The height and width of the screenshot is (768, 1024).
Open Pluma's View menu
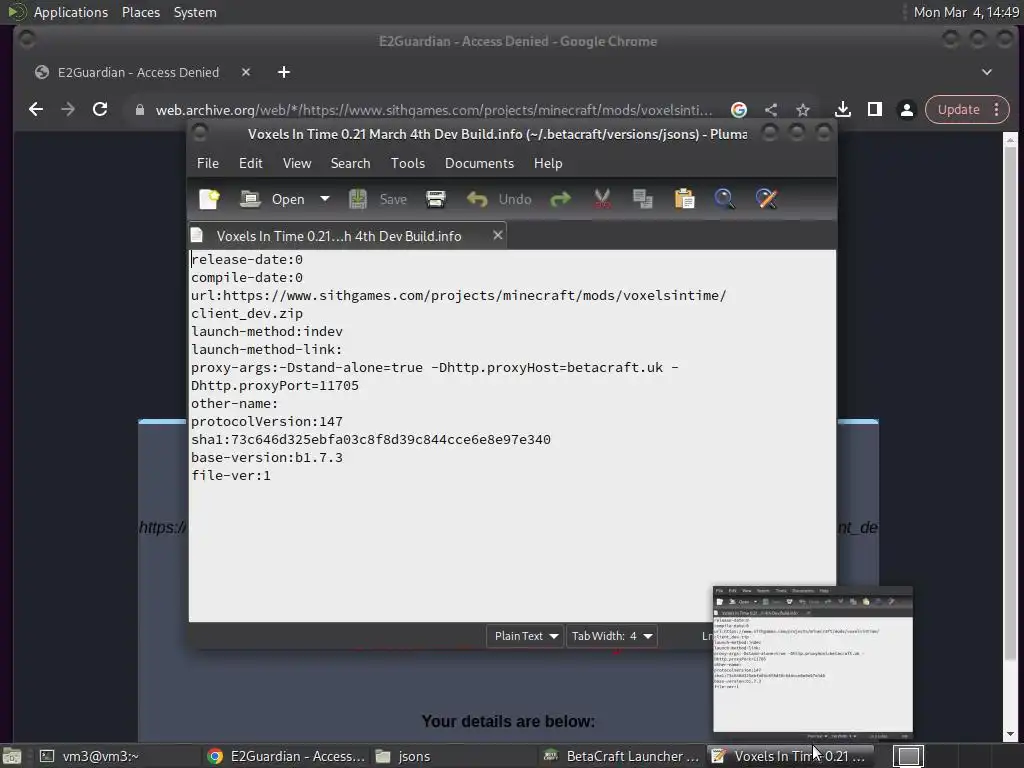coord(296,163)
